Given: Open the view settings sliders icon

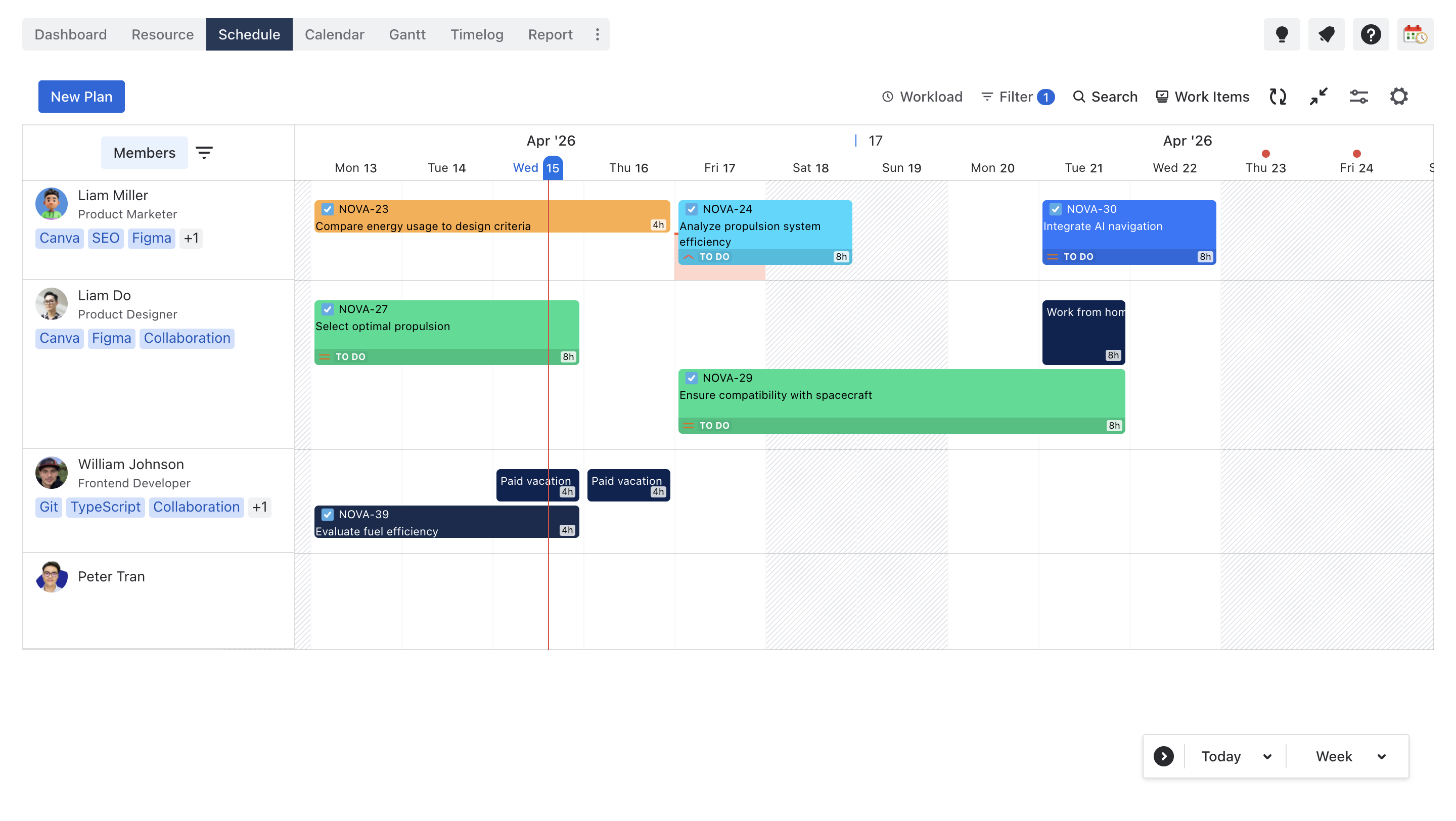Looking at the screenshot, I should (x=1359, y=97).
